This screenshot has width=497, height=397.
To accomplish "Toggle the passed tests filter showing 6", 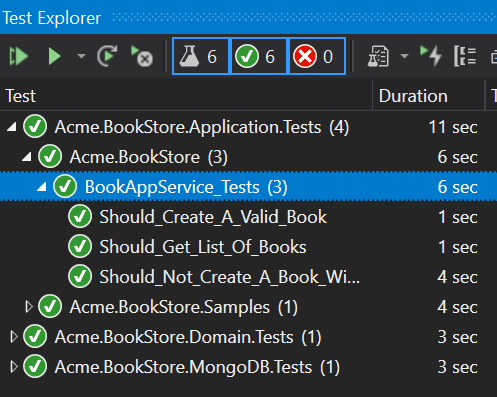I will click(259, 56).
